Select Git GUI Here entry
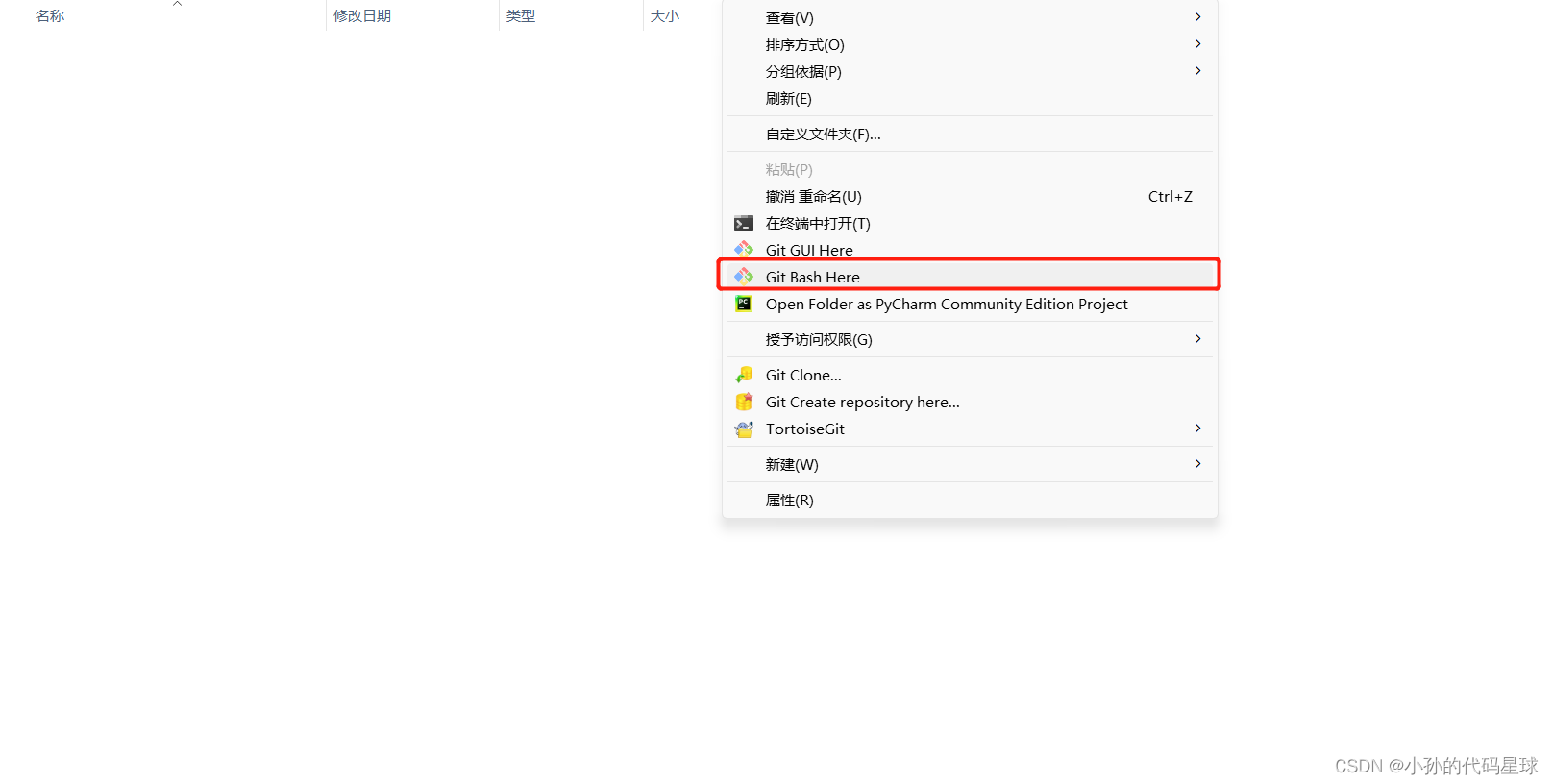 tap(970, 249)
